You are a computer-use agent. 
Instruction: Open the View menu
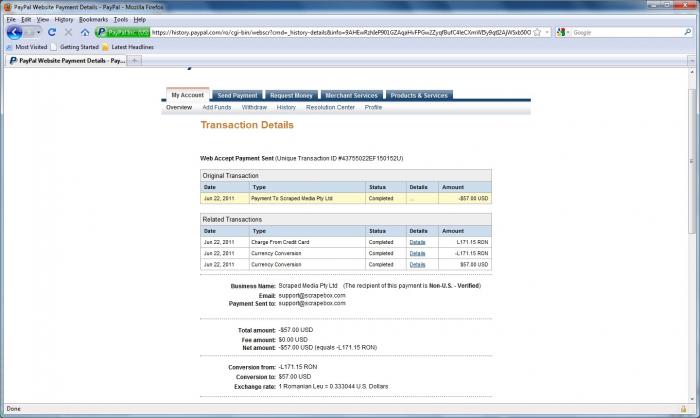[x=42, y=20]
